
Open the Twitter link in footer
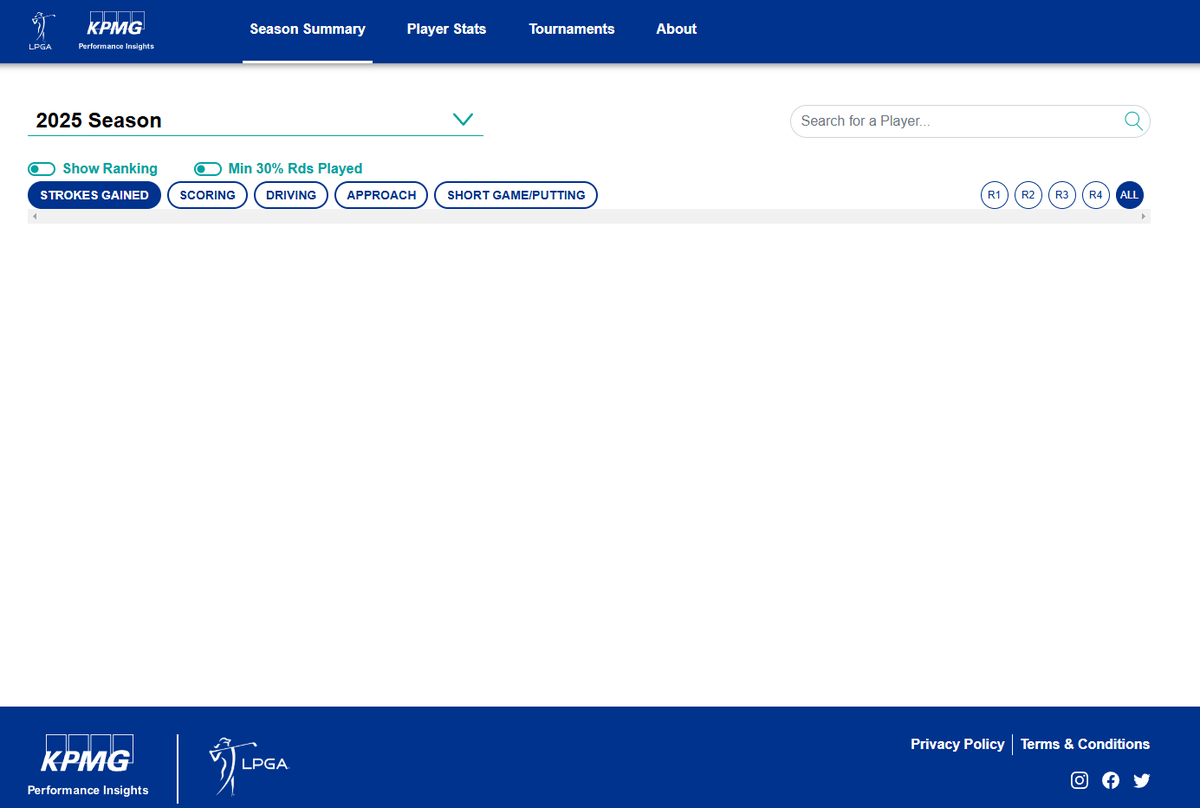1141,780
